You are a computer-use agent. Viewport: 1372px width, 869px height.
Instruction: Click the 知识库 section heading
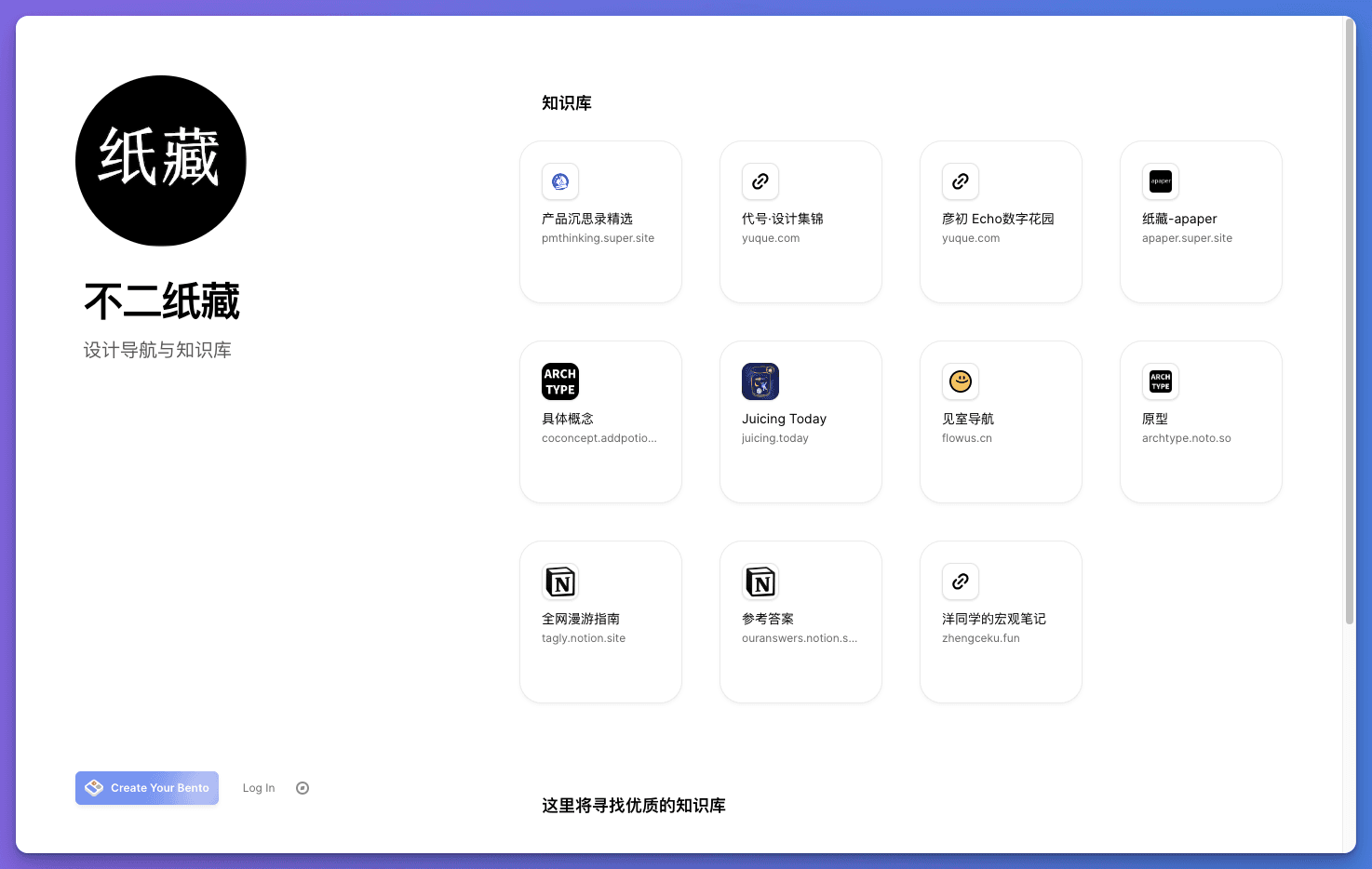click(567, 103)
